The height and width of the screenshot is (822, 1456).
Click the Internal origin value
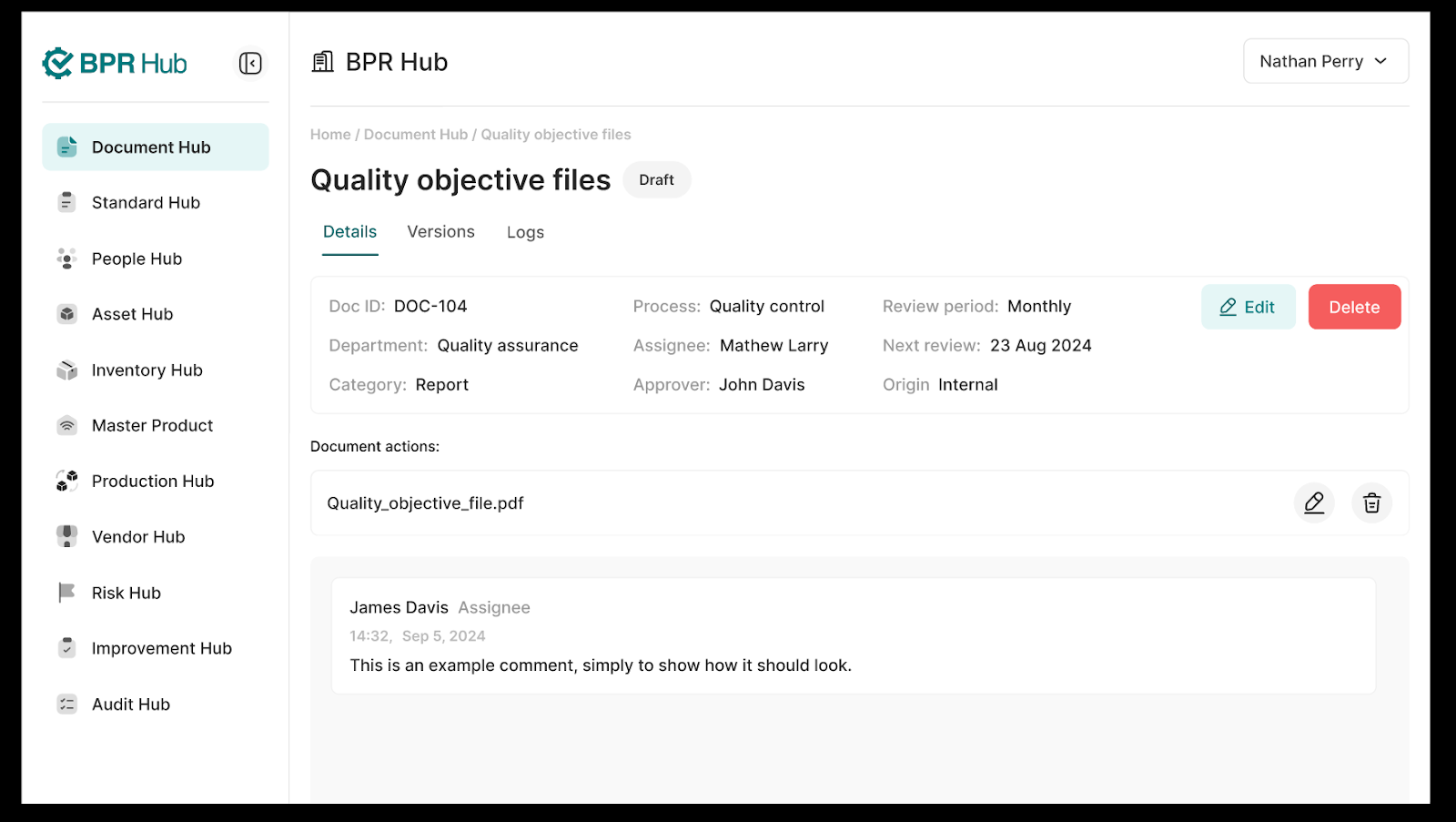pos(968,384)
